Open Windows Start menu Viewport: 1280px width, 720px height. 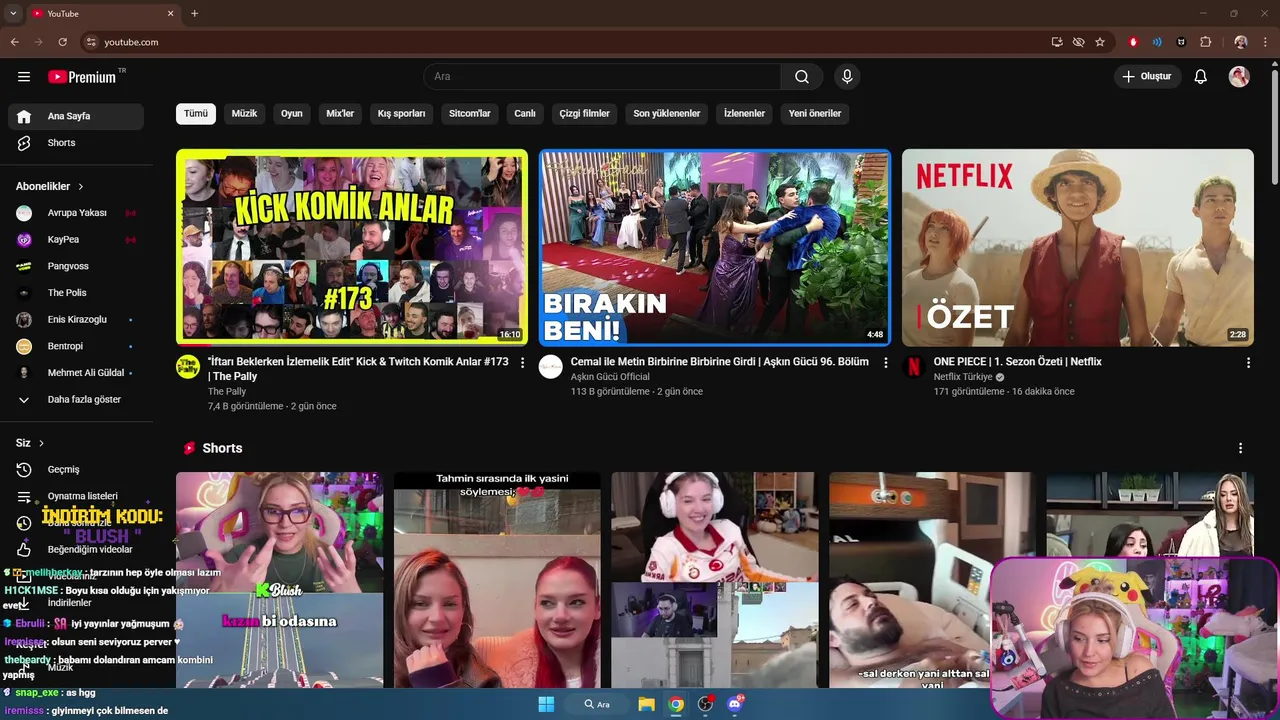click(x=546, y=704)
